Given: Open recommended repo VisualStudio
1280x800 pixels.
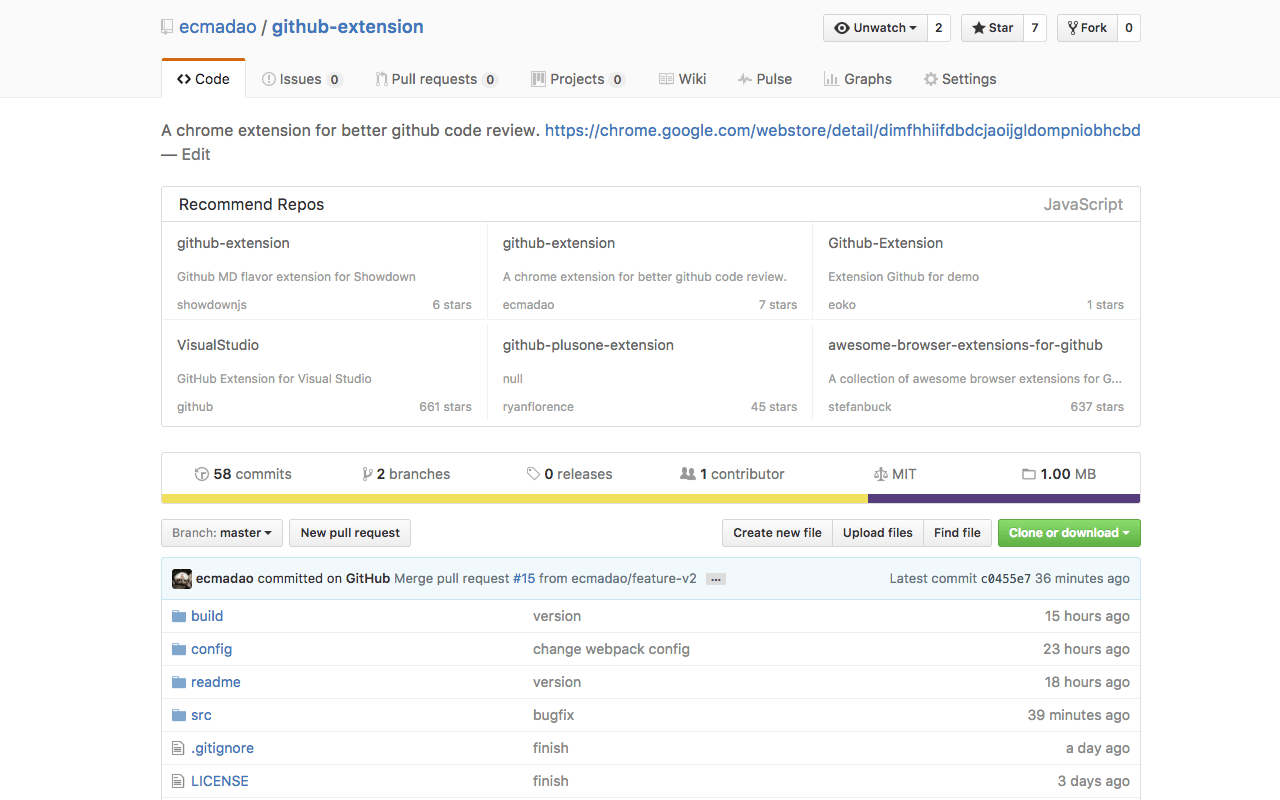Looking at the screenshot, I should coord(218,345).
